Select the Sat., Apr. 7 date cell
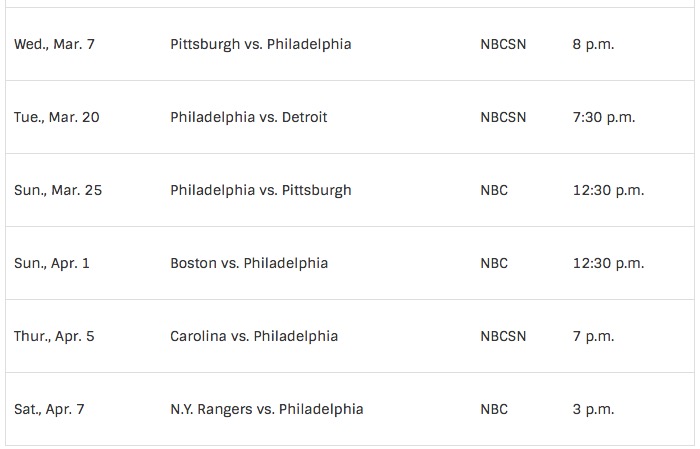This screenshot has height=449, width=700. [49, 409]
